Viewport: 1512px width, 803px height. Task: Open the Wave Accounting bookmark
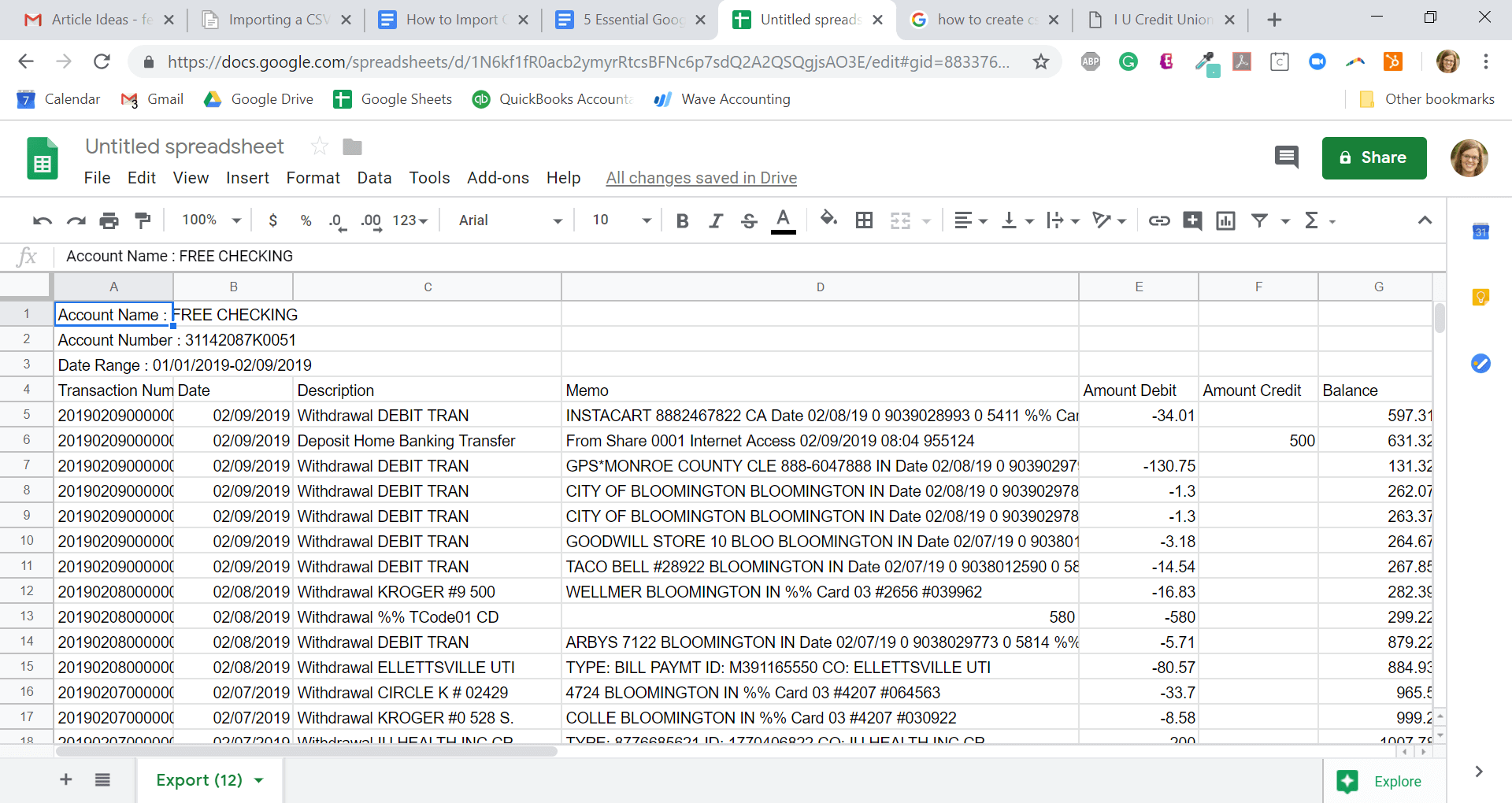(x=722, y=99)
